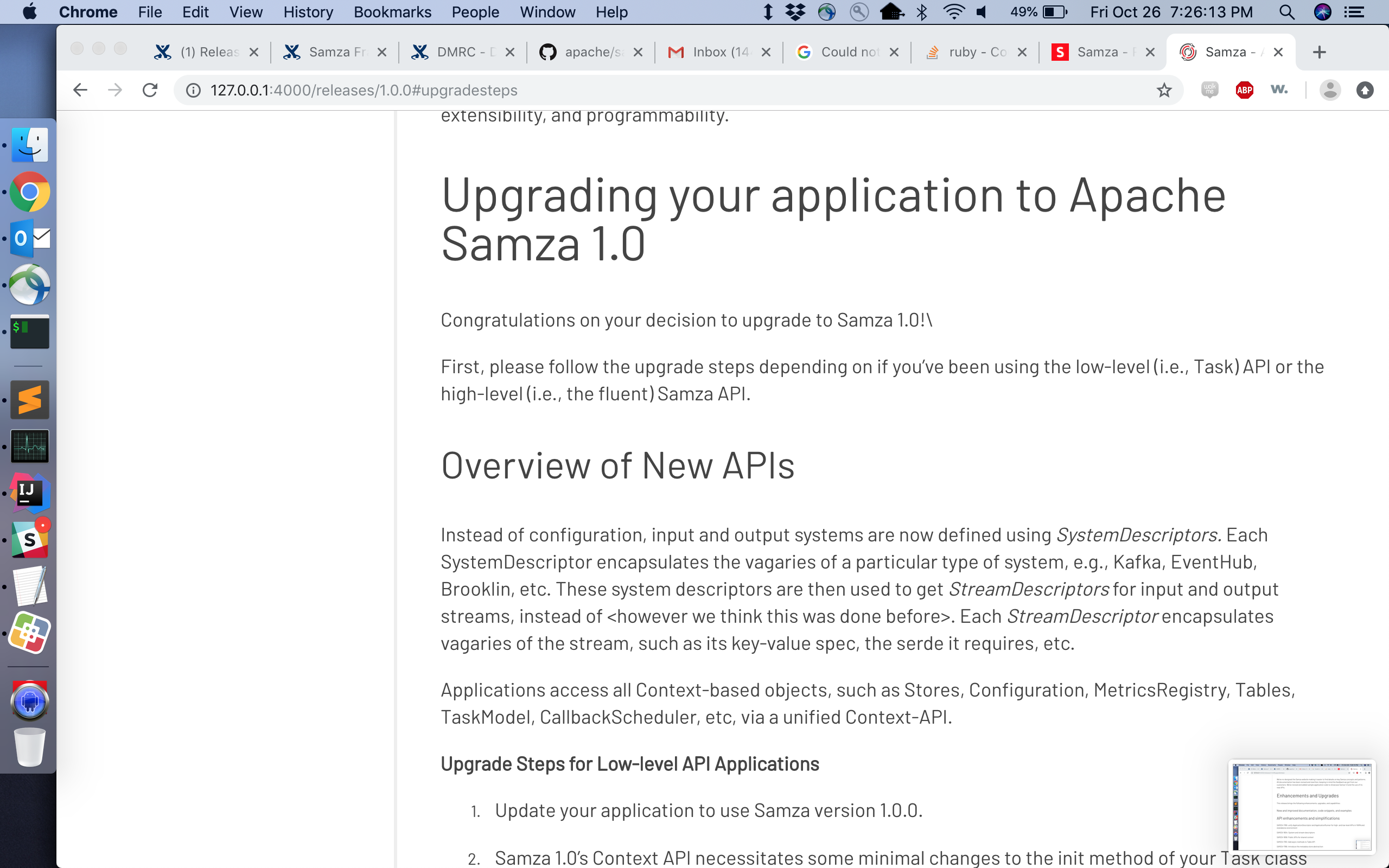Open the Bookmarks menu
1389x868 pixels.
coord(392,12)
